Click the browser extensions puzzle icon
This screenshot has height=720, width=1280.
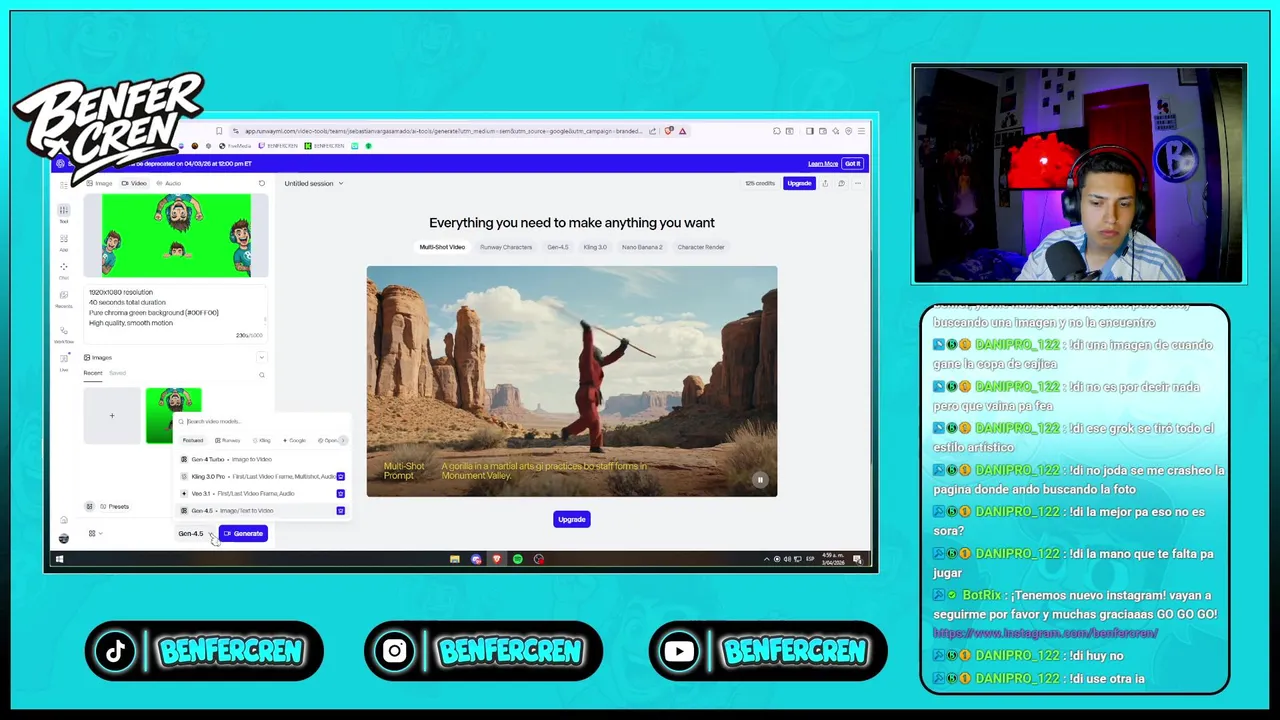point(776,131)
